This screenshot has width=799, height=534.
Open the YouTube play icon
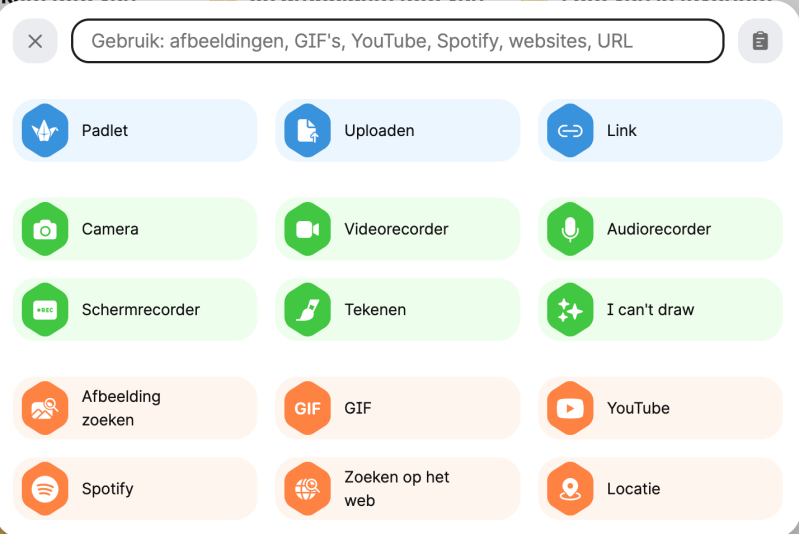point(570,408)
